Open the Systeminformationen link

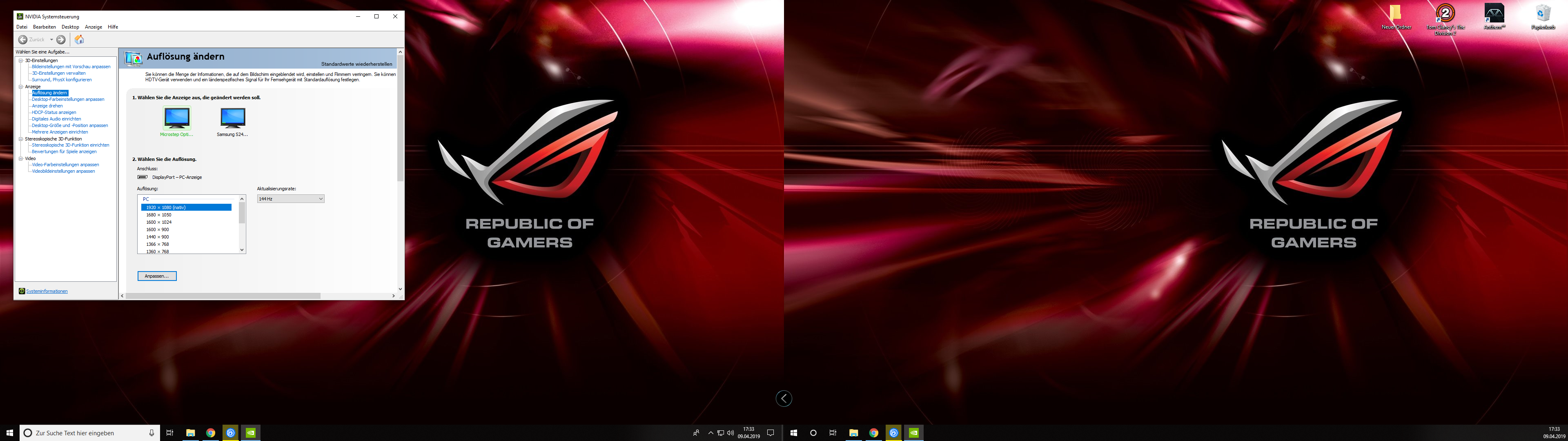click(47, 291)
